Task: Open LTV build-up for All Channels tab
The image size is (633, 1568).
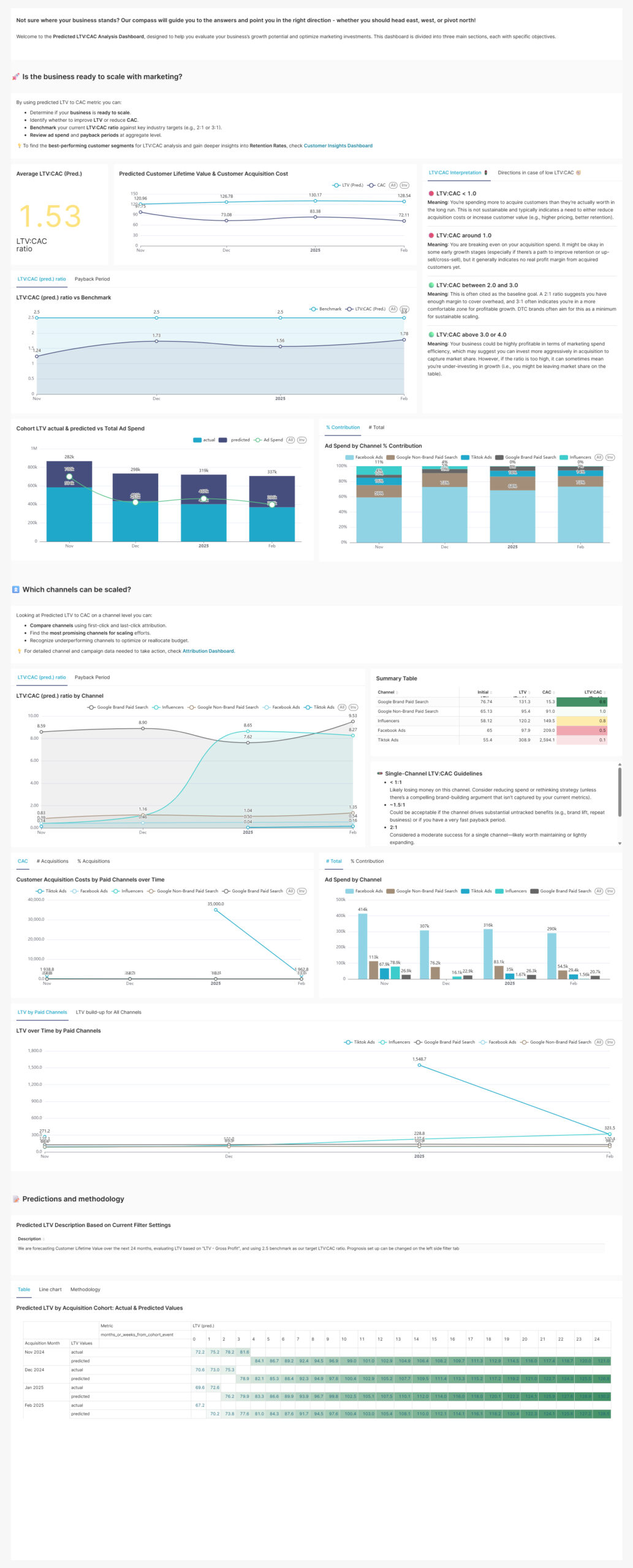Action: (x=108, y=1012)
